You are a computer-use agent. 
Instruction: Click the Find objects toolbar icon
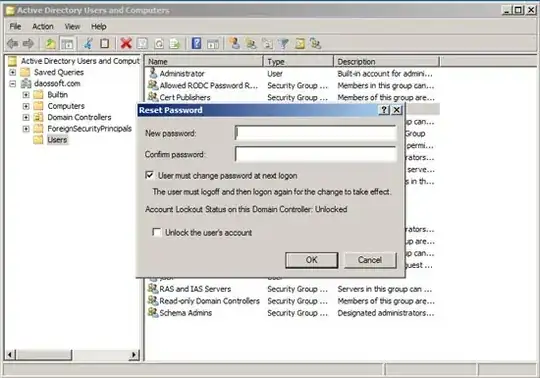[300, 44]
